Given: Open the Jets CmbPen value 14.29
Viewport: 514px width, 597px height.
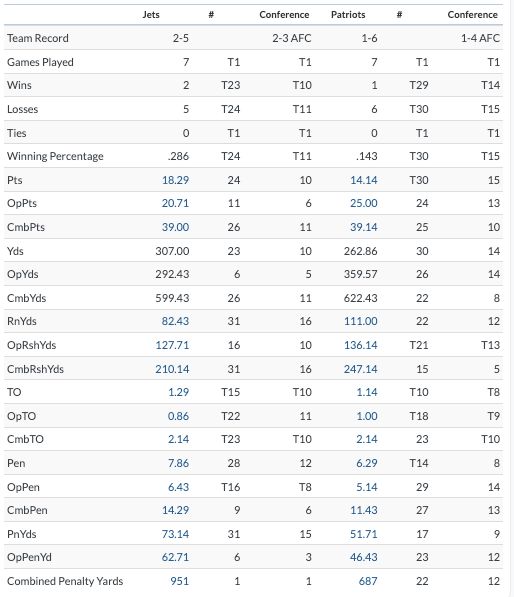Looking at the screenshot, I should [176, 510].
